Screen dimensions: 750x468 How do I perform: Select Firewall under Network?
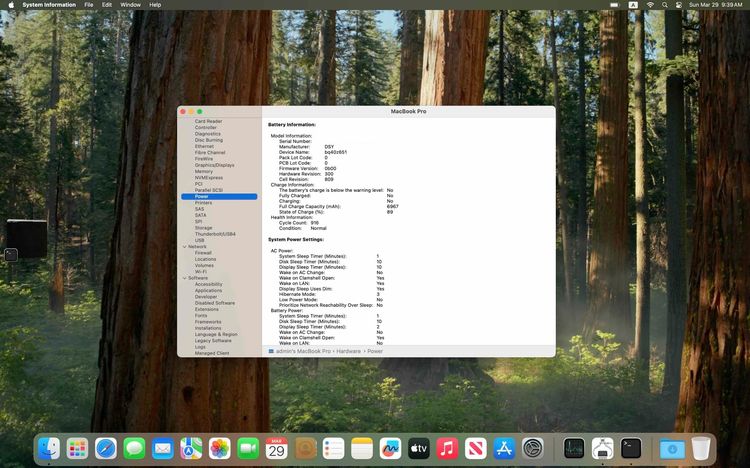[x=203, y=253]
